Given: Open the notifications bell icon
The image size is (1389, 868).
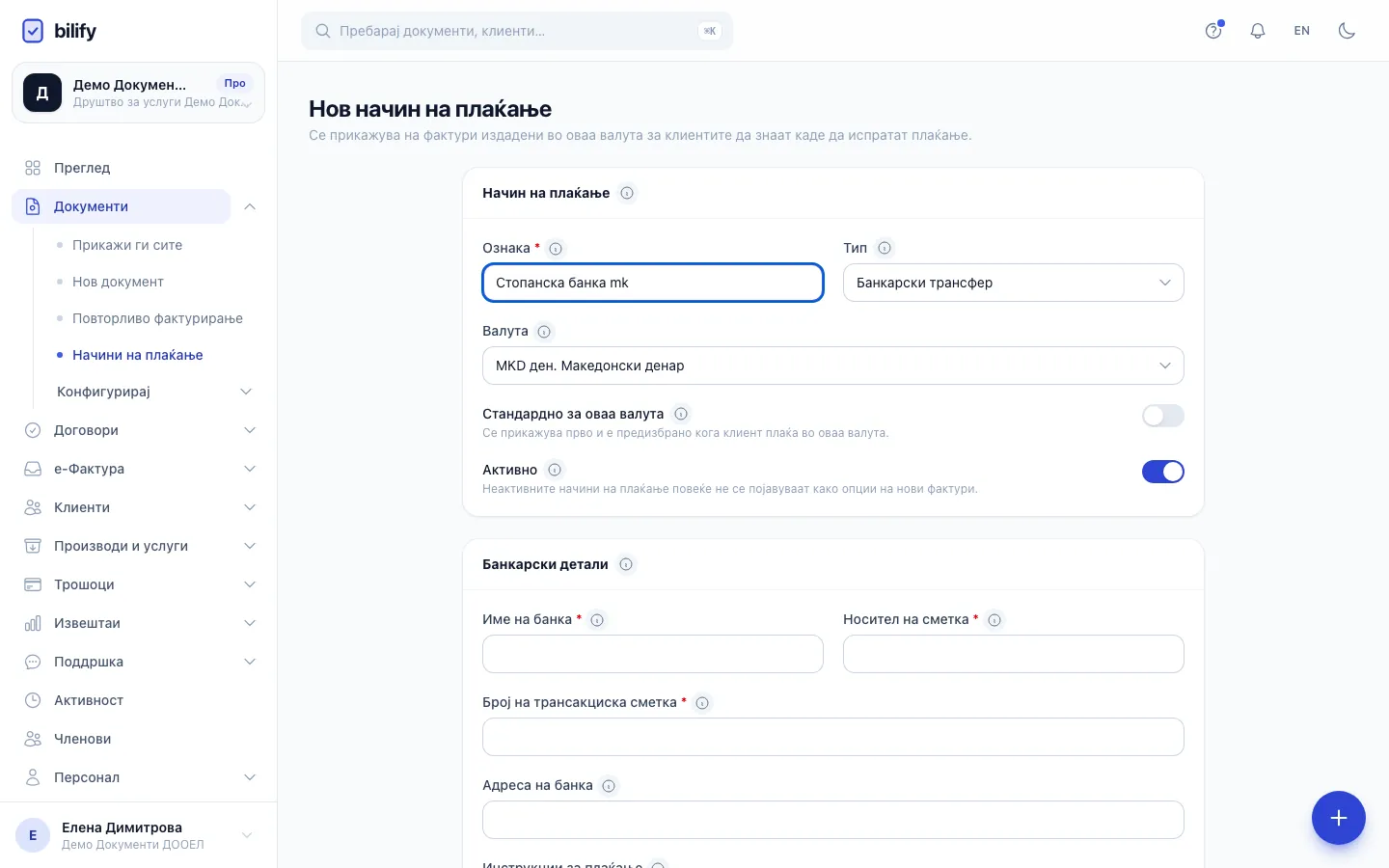Looking at the screenshot, I should point(1258,31).
